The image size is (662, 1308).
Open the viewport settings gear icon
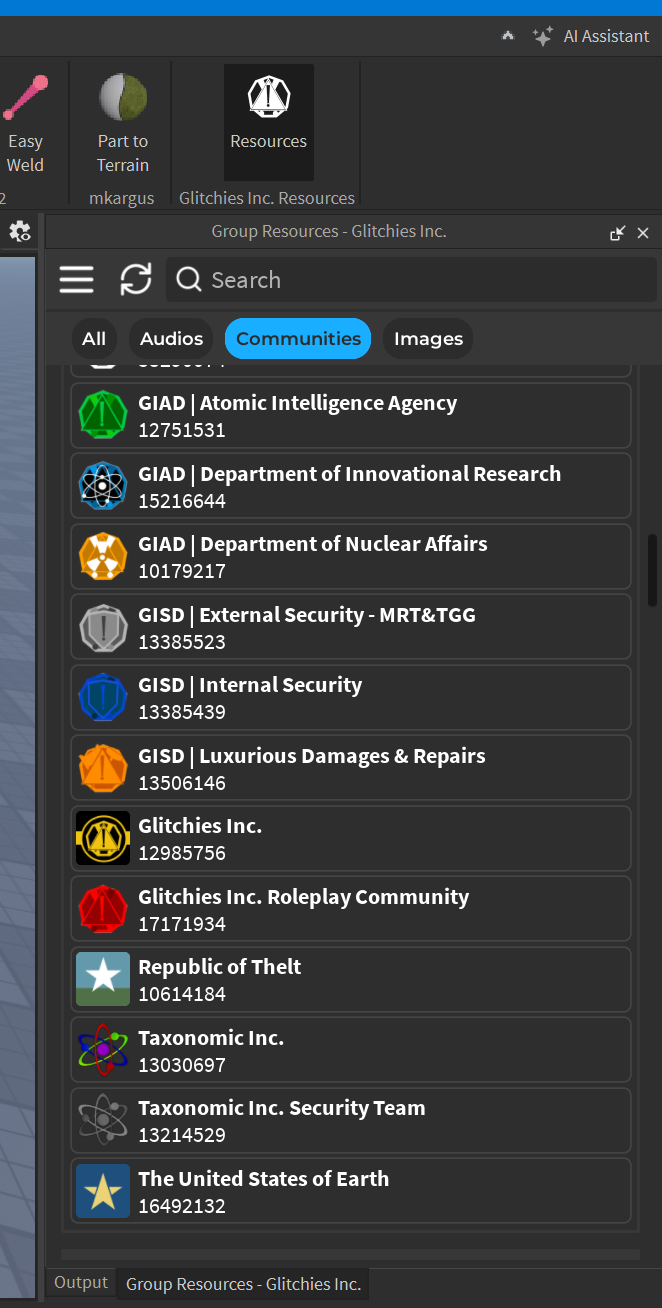tap(19, 232)
